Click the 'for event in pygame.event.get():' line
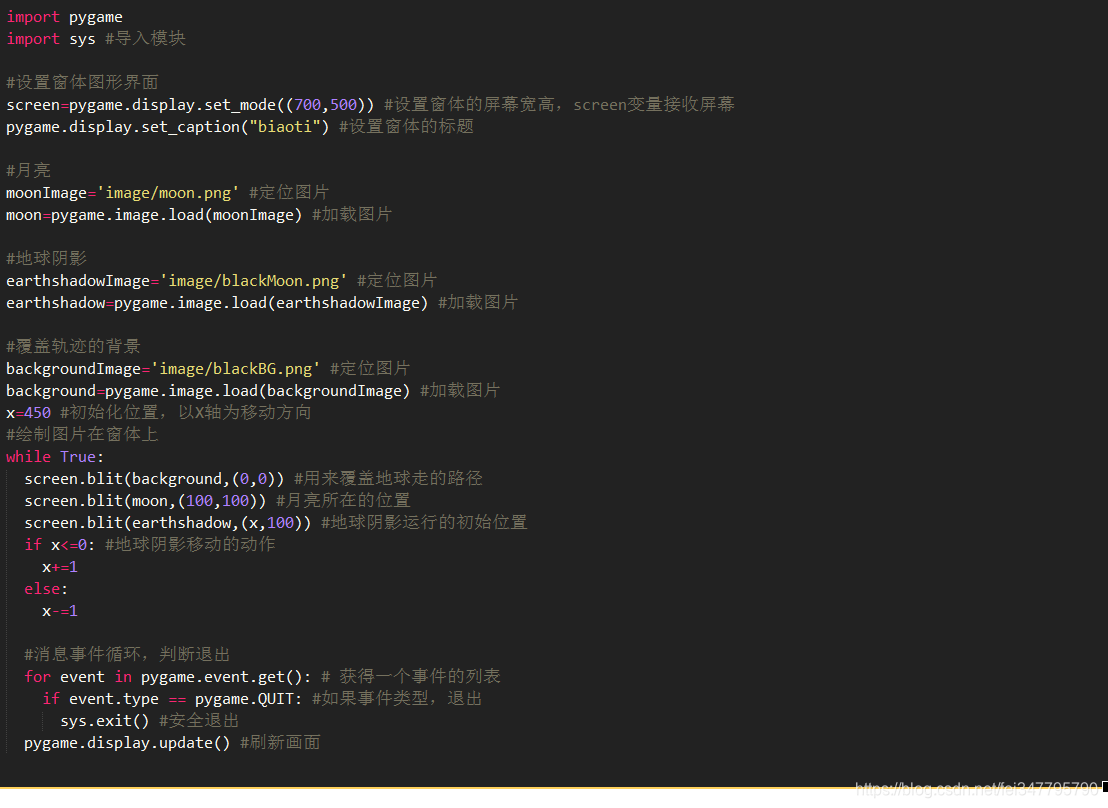Screen dimensions: 1108x808 point(262,677)
